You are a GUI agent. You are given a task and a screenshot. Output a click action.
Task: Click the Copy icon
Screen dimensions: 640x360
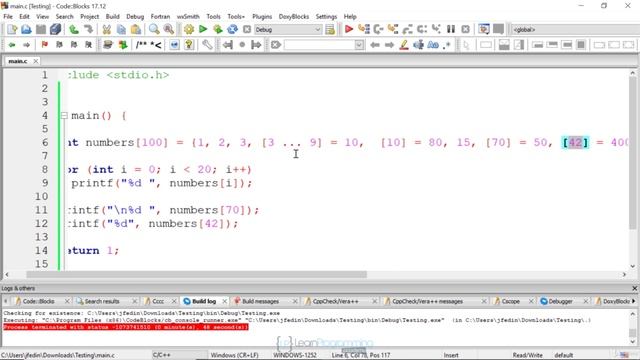click(121, 29)
